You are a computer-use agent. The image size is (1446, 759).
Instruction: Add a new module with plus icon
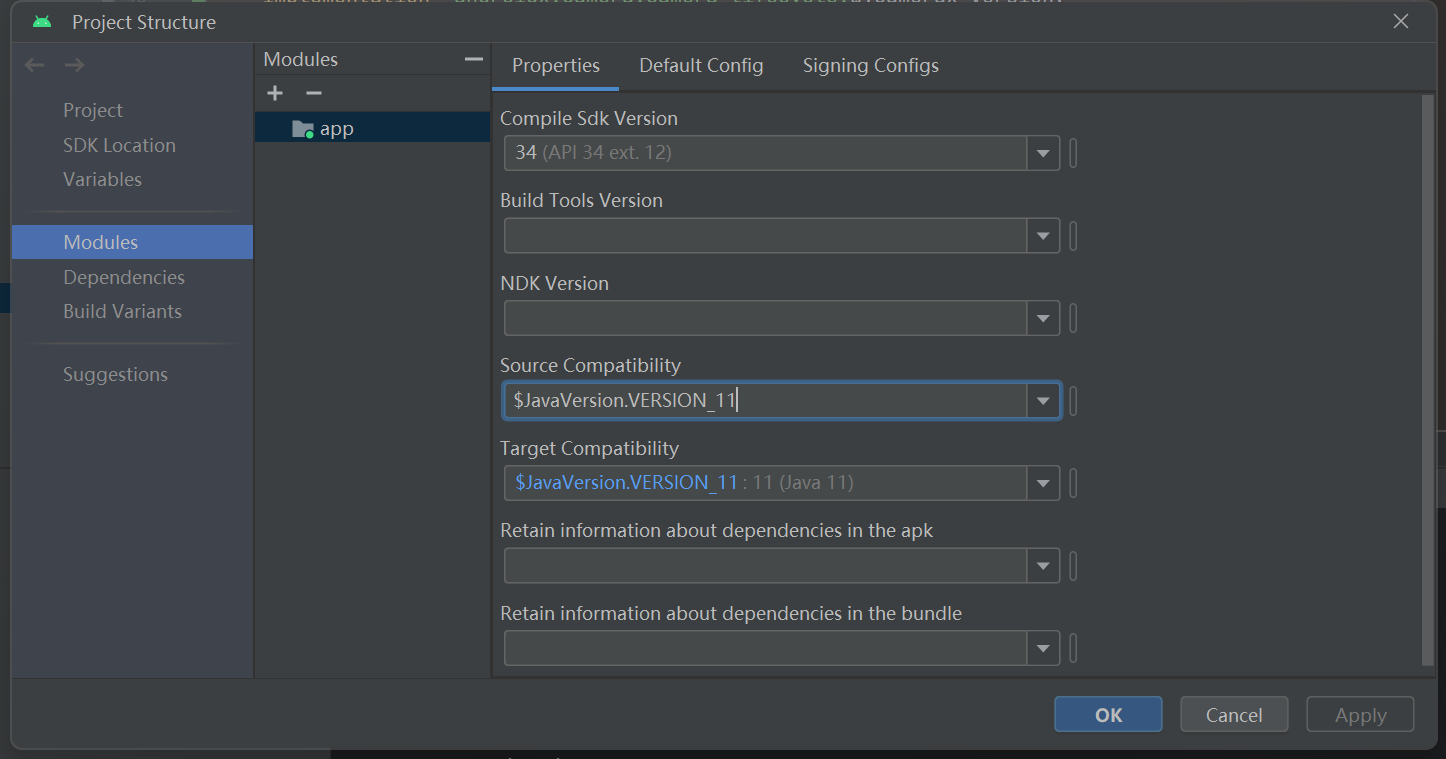(275, 93)
